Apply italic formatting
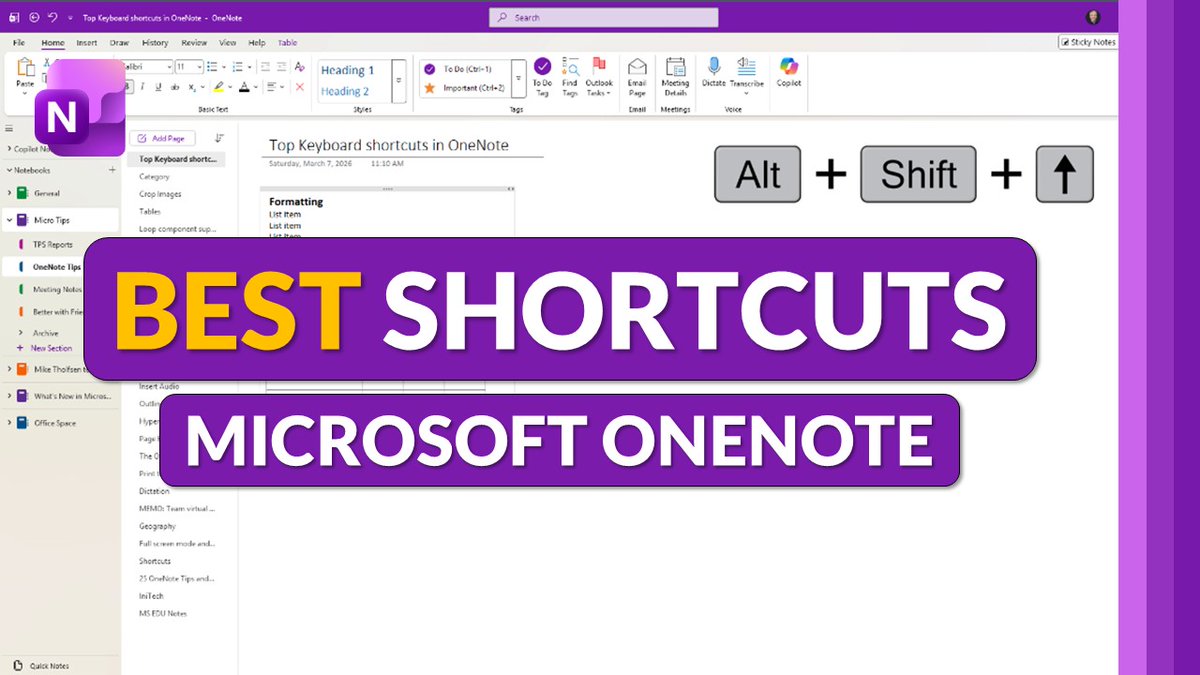 coord(144,87)
